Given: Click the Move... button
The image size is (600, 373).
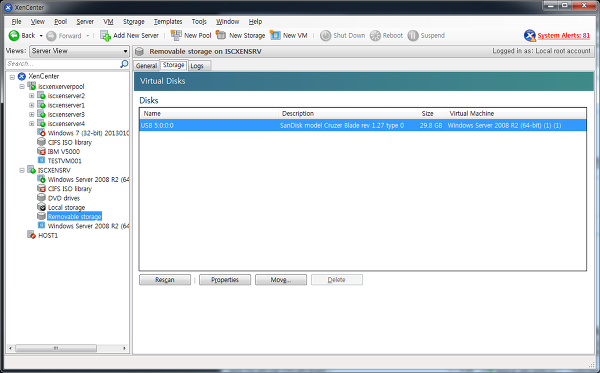Looking at the screenshot, I should click(x=281, y=280).
